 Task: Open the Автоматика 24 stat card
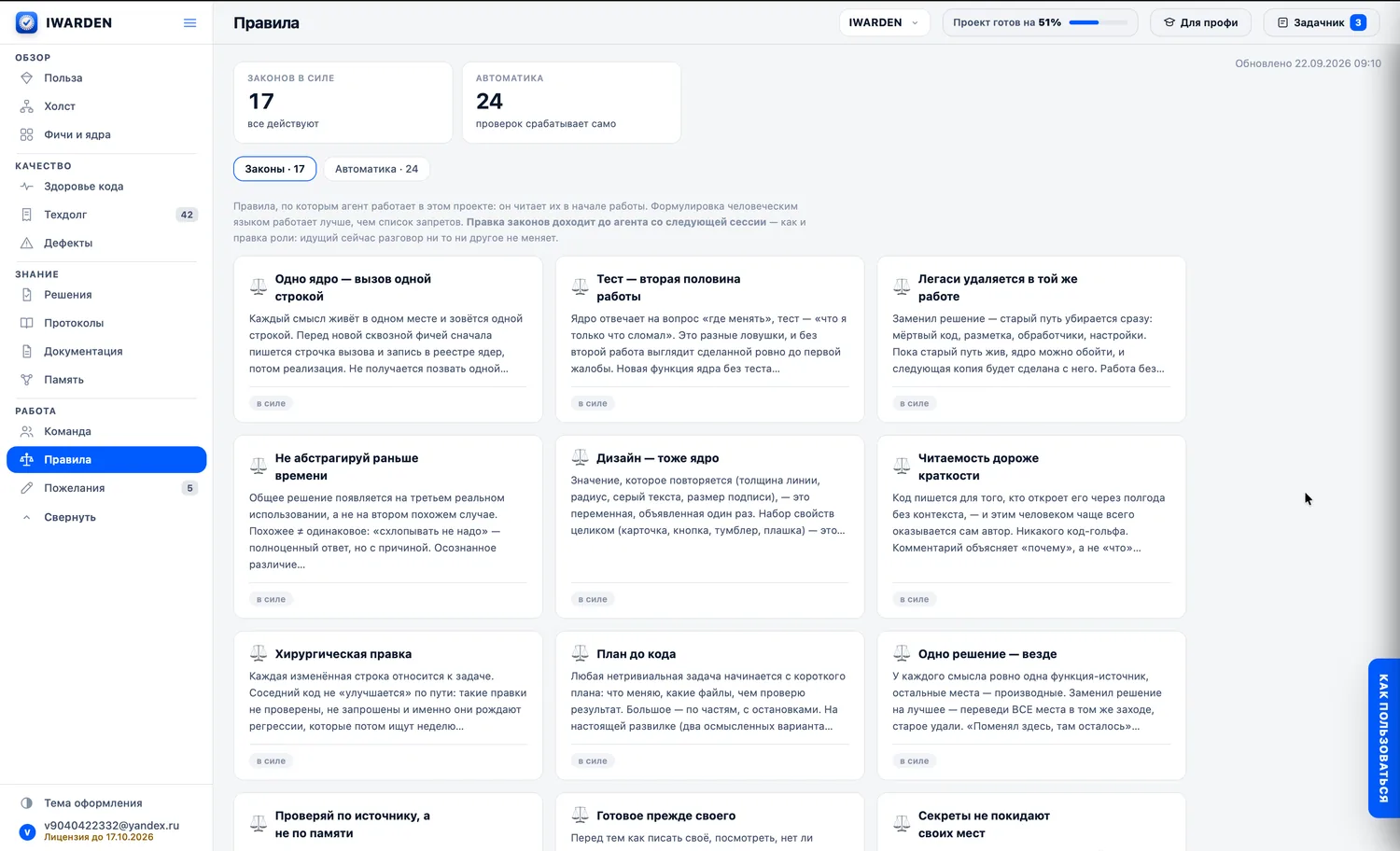tap(571, 103)
